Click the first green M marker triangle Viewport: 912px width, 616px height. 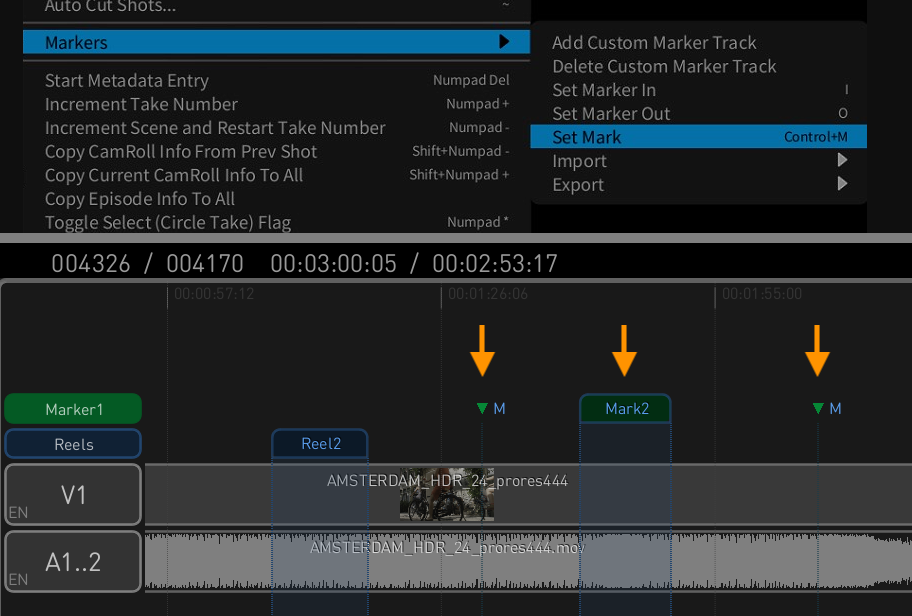[483, 408]
